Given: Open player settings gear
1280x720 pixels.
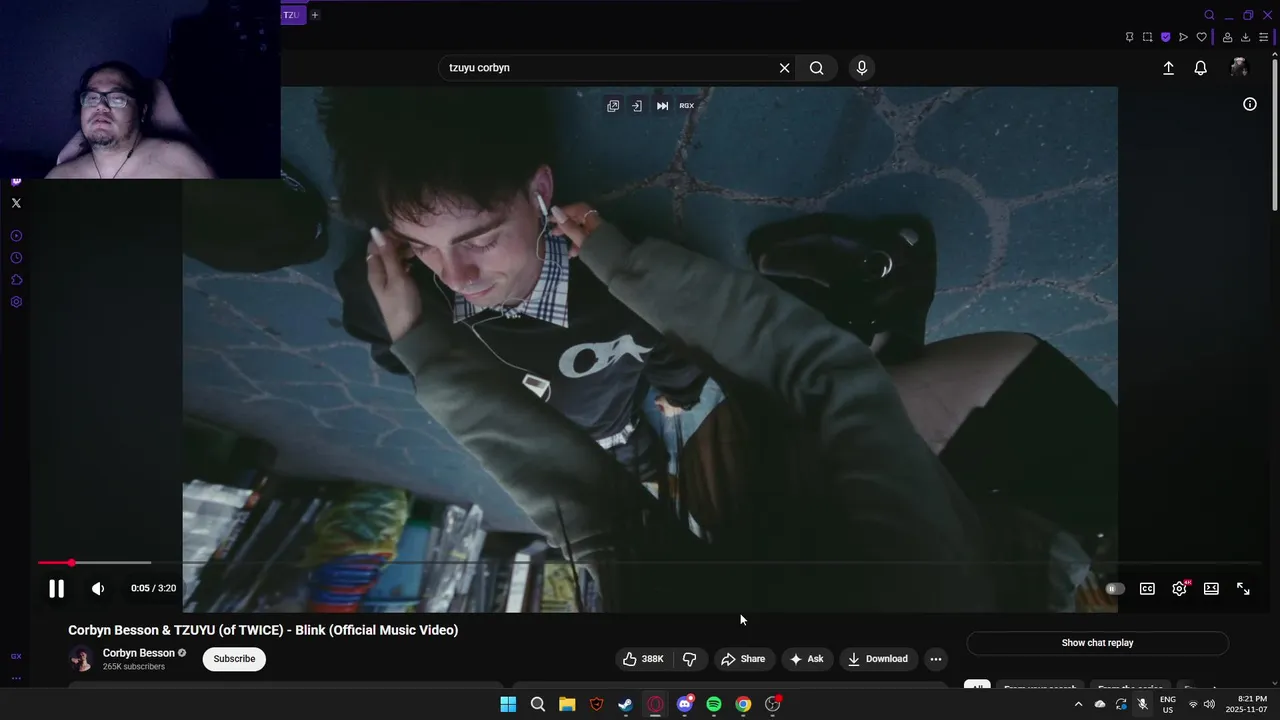Looking at the screenshot, I should click(1179, 589).
